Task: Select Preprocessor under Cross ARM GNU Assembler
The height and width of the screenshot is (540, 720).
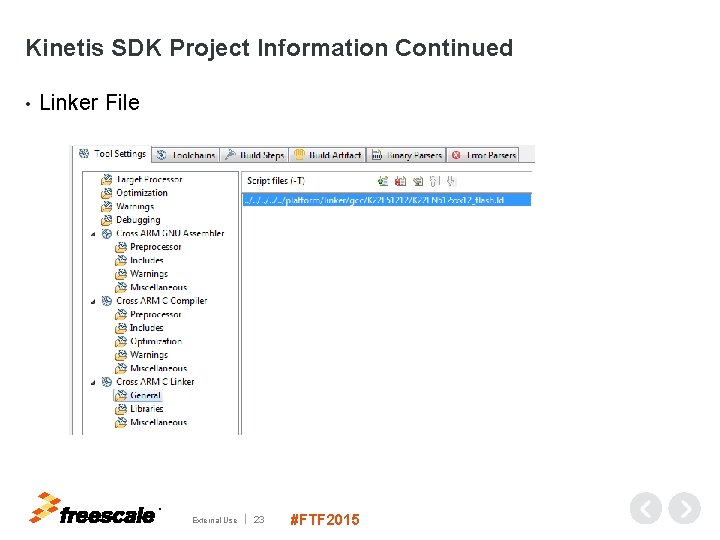Action: [148, 247]
